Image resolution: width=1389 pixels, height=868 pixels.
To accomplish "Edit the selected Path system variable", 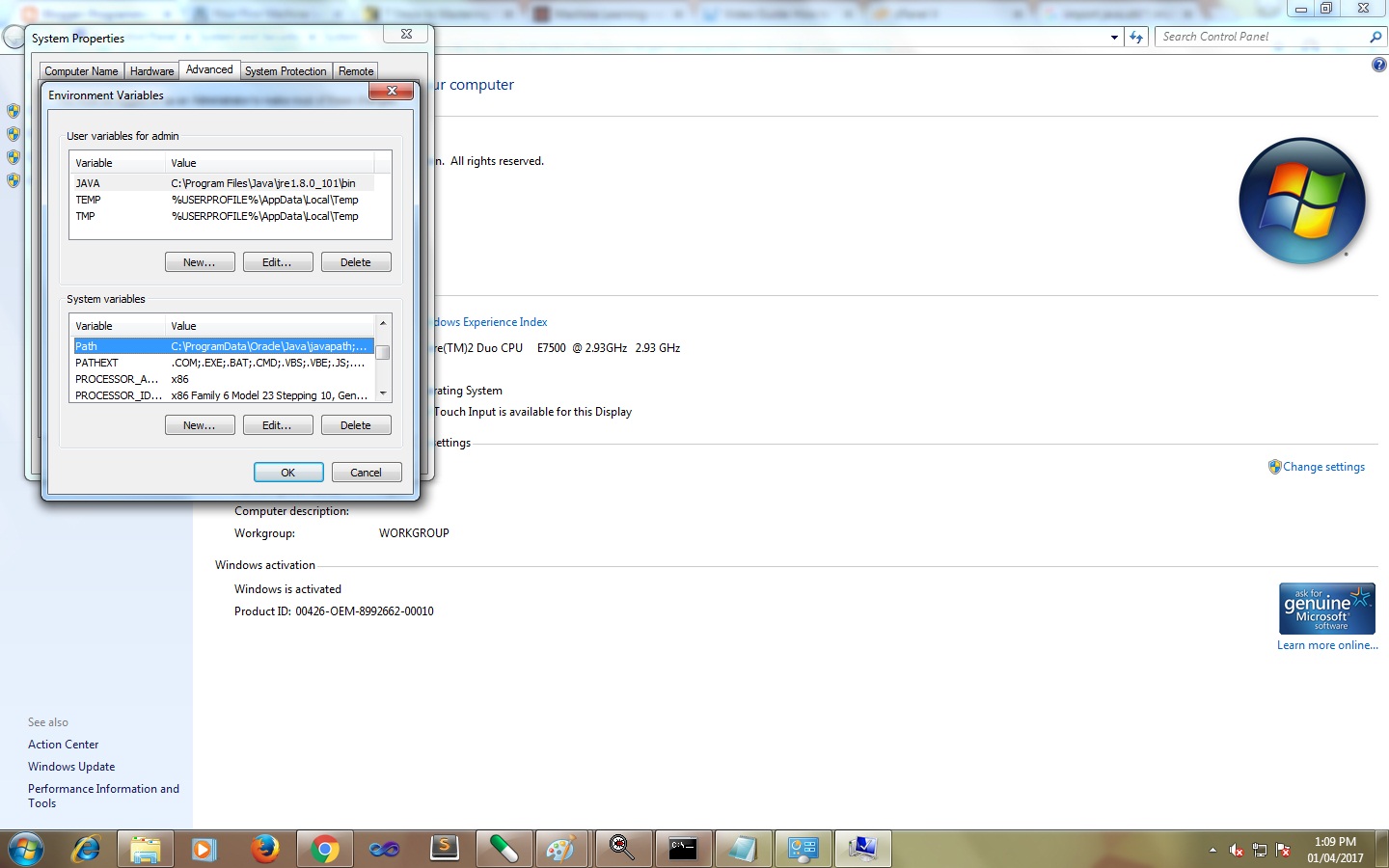I will tap(278, 424).
